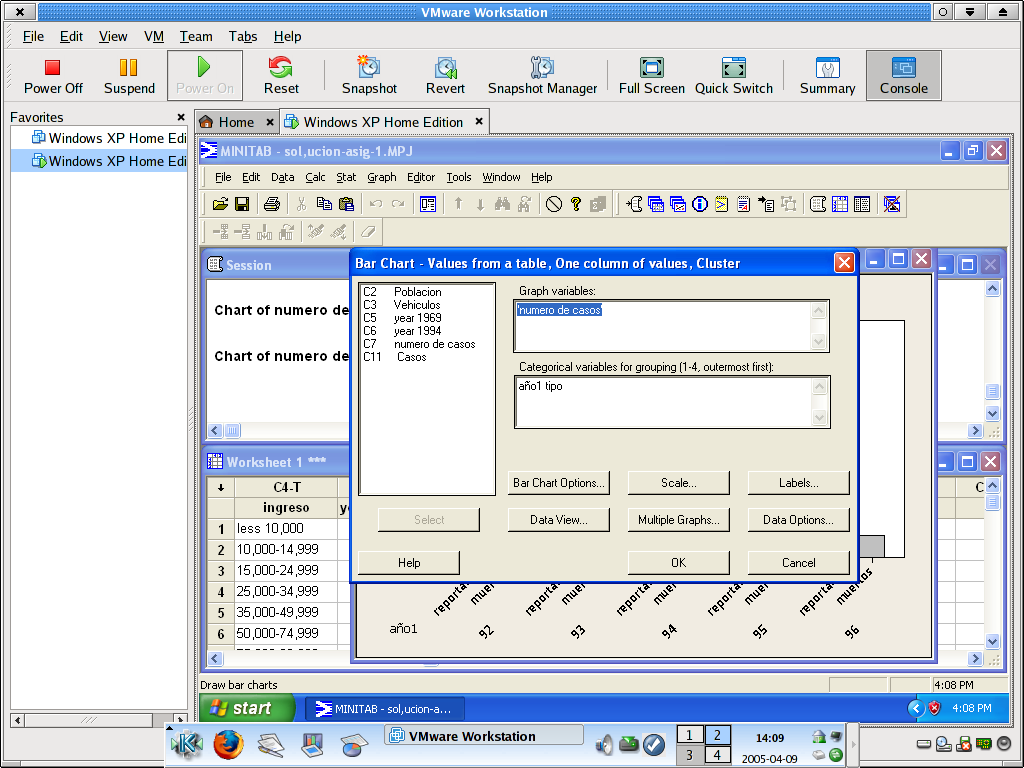Click the Find binoculars icon
The height and width of the screenshot is (768, 1024).
coord(502,204)
